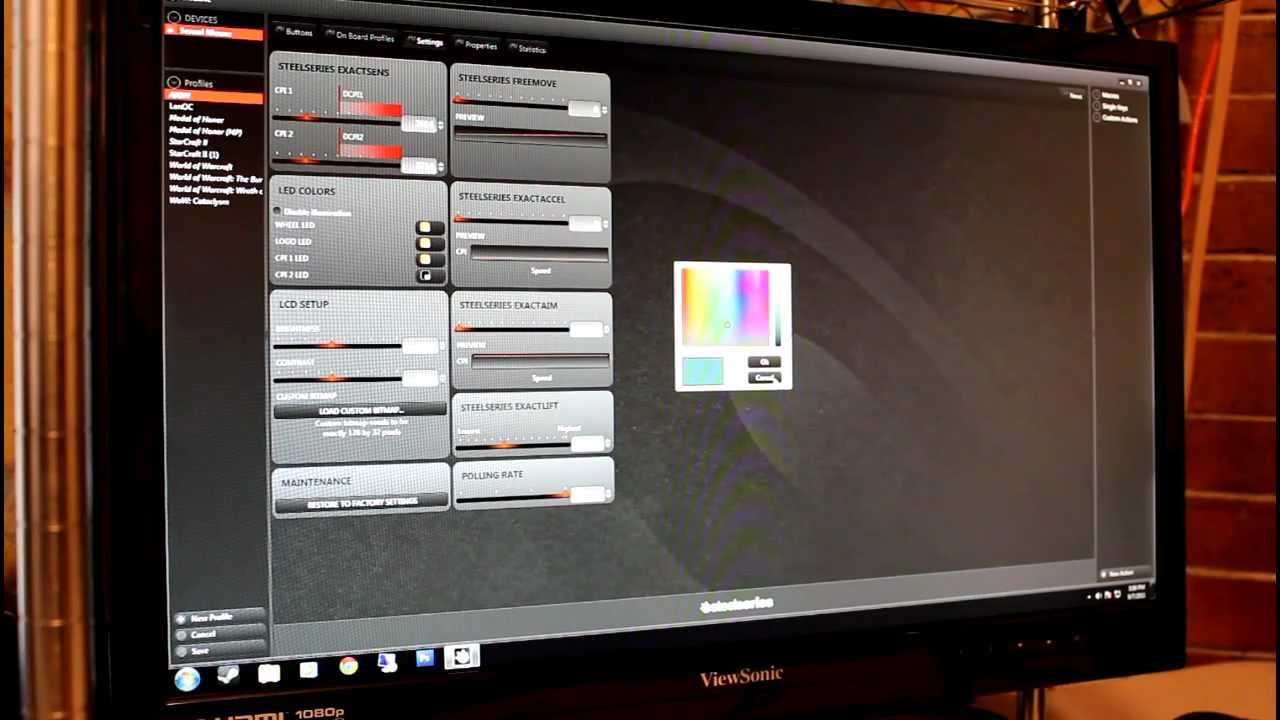
Task: Click the CPI 1 value stepper arrows
Action: 440,124
